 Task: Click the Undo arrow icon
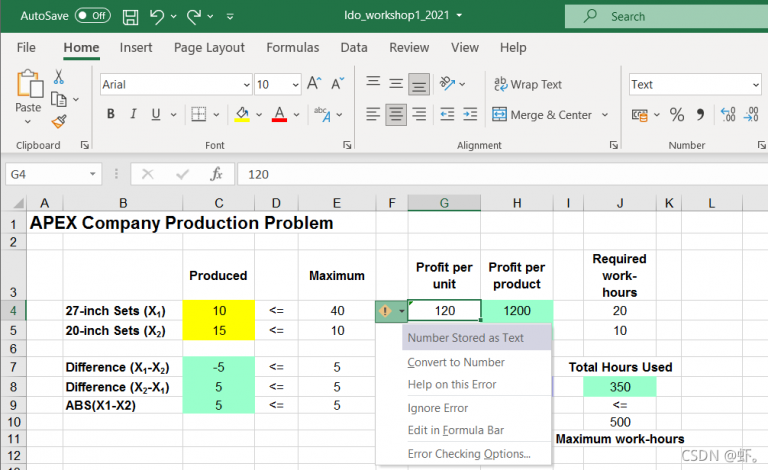coord(158,16)
